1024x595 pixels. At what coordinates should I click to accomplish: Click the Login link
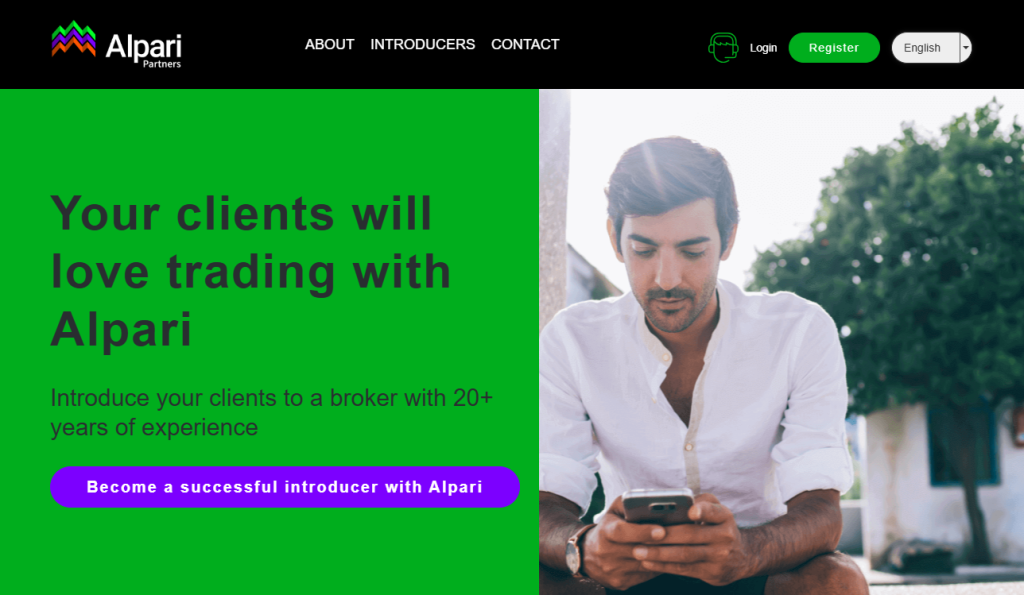(x=763, y=48)
